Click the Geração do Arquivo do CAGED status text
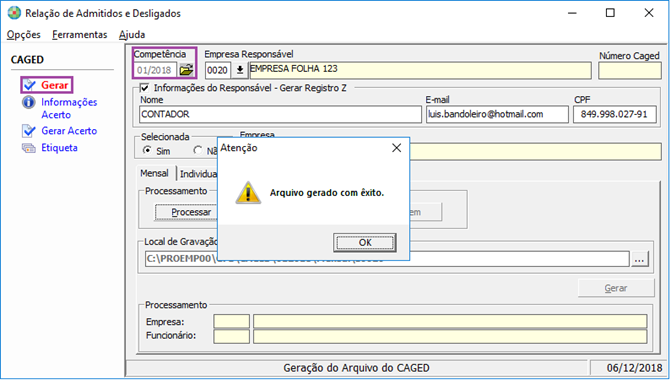 pyautogui.click(x=356, y=368)
